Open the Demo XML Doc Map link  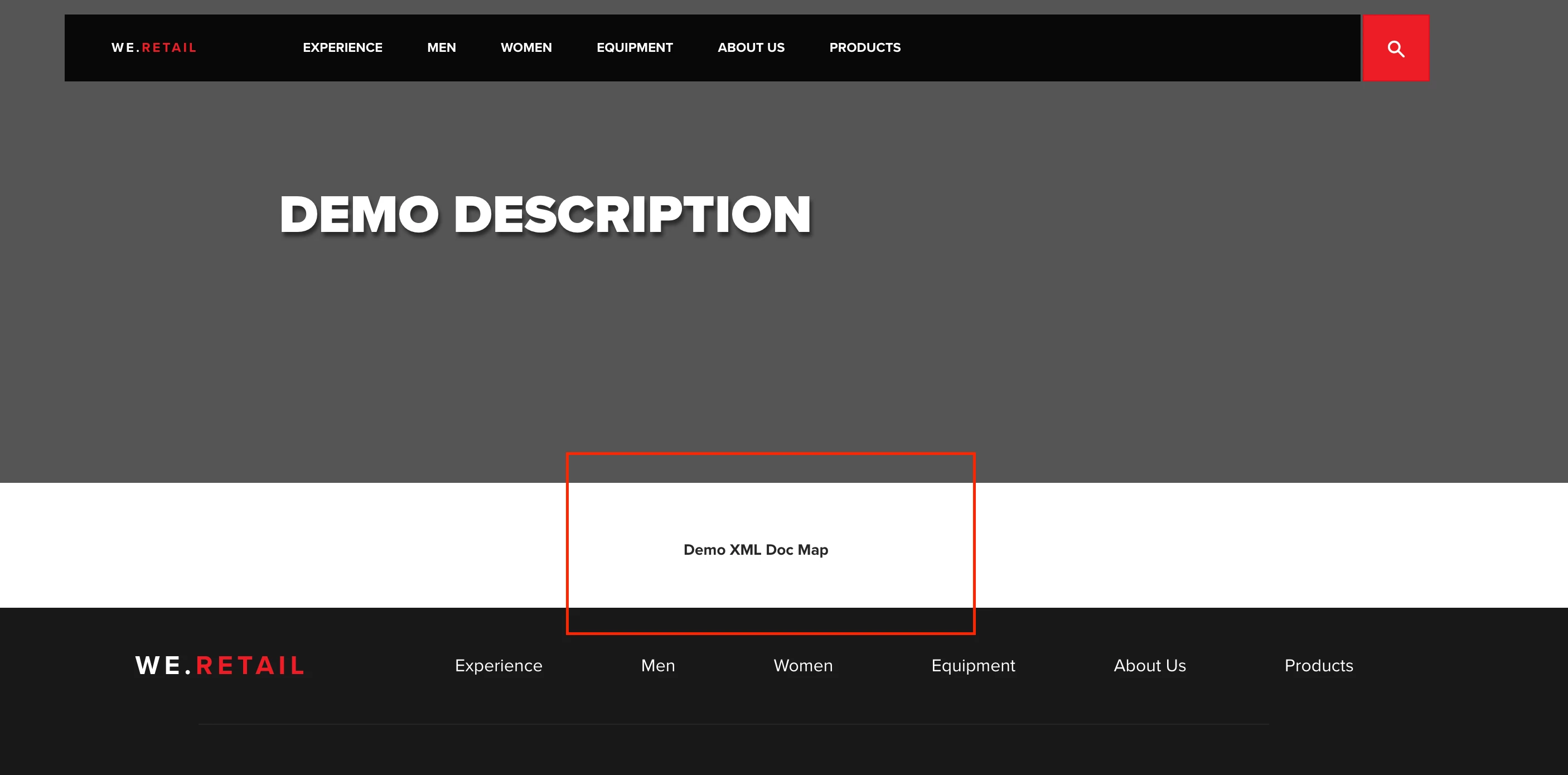click(x=756, y=550)
